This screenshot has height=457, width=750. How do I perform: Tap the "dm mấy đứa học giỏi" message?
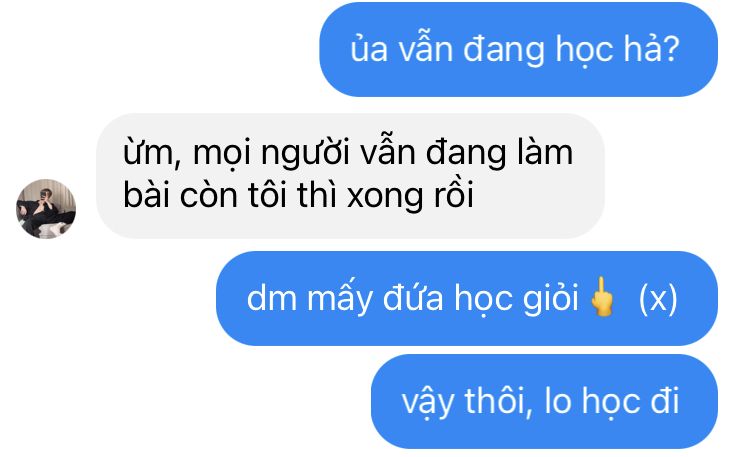pos(467,298)
